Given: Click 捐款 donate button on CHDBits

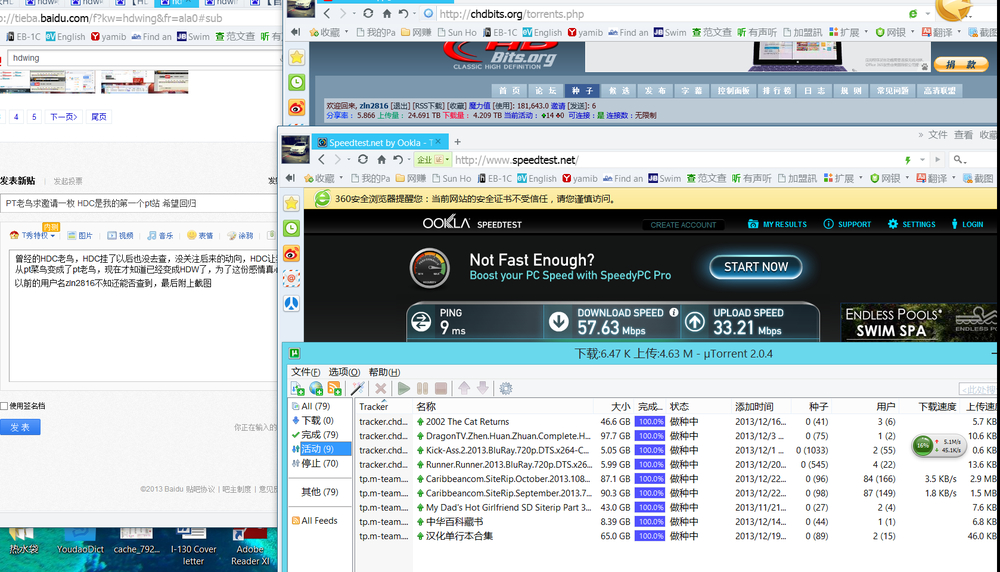Looking at the screenshot, I should click(x=961, y=64).
